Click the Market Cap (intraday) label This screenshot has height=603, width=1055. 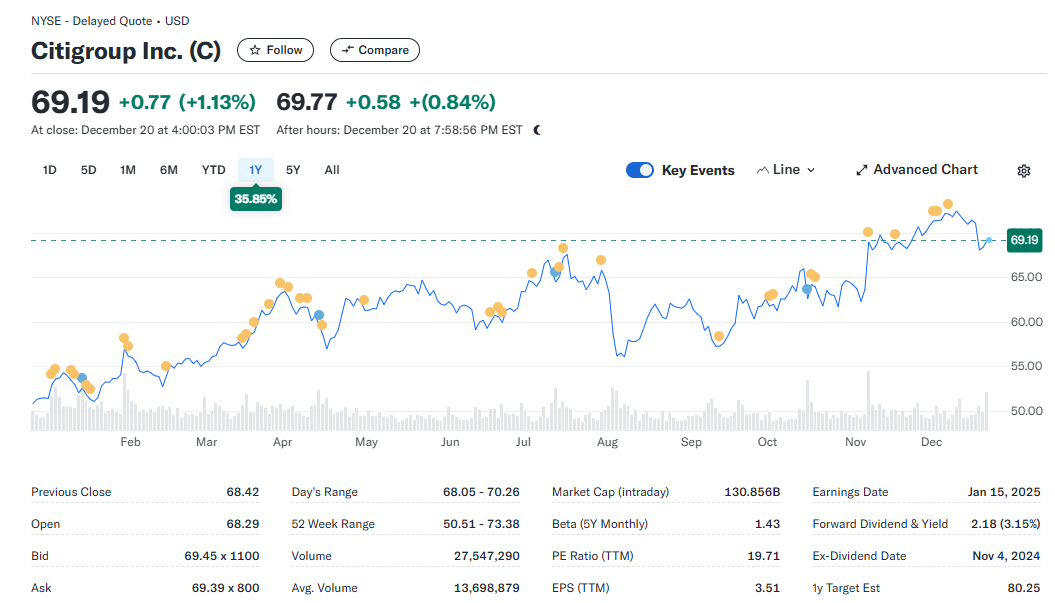610,492
